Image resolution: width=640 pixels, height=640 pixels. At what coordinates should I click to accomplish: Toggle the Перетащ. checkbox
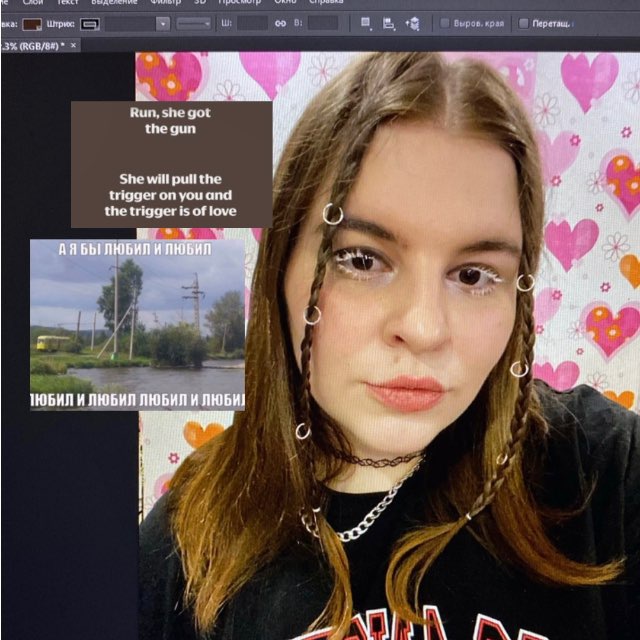[524, 23]
